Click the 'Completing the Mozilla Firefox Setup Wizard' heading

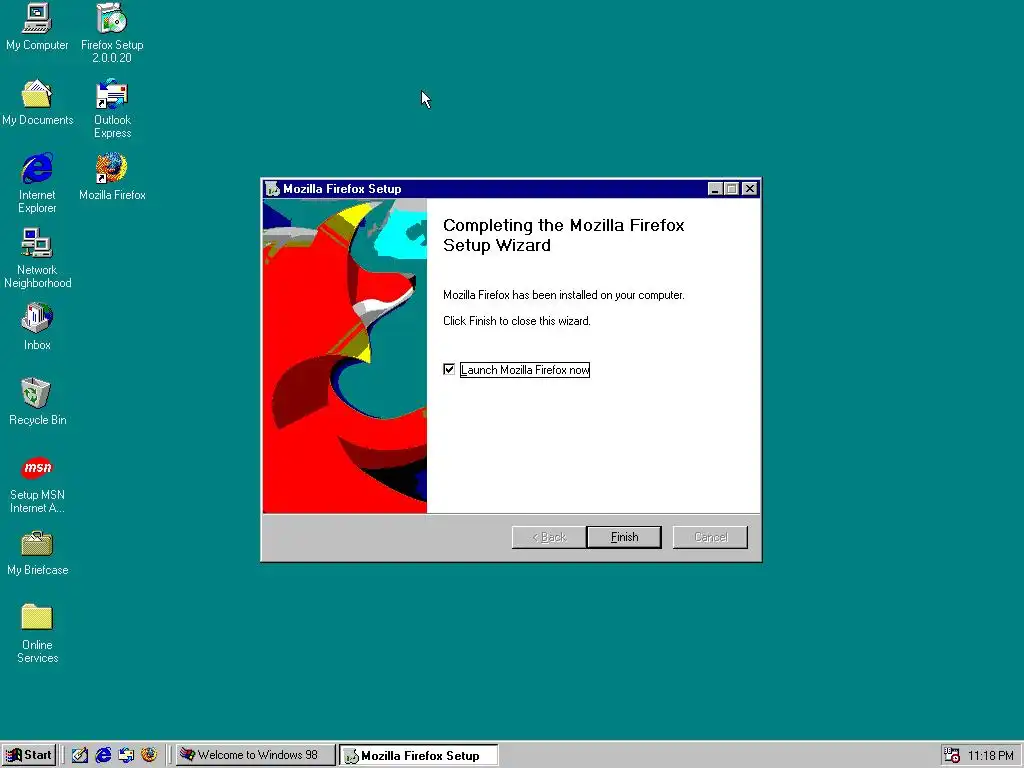tap(564, 235)
